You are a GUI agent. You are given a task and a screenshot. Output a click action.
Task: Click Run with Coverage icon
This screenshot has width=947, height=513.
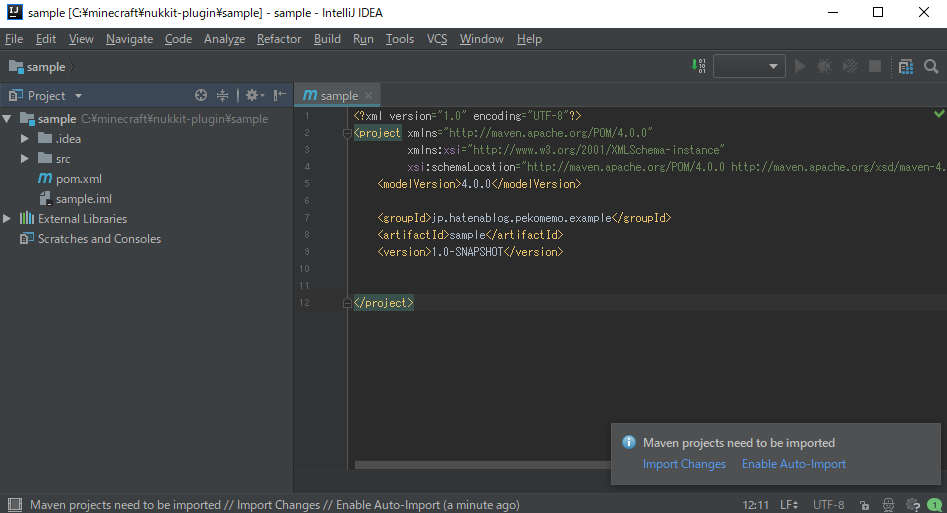tap(850, 66)
